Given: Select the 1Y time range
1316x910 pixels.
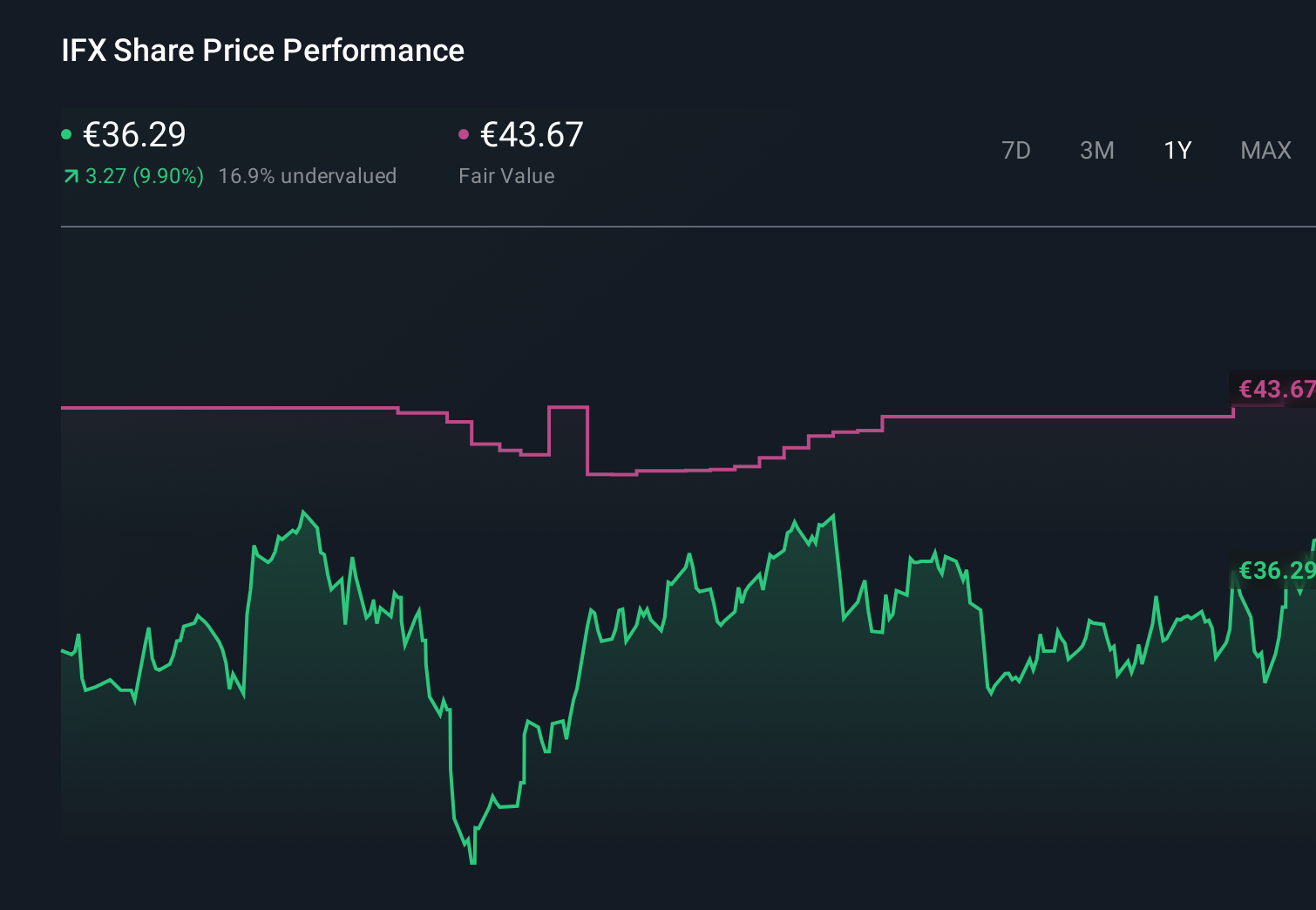Looking at the screenshot, I should [x=1177, y=150].
